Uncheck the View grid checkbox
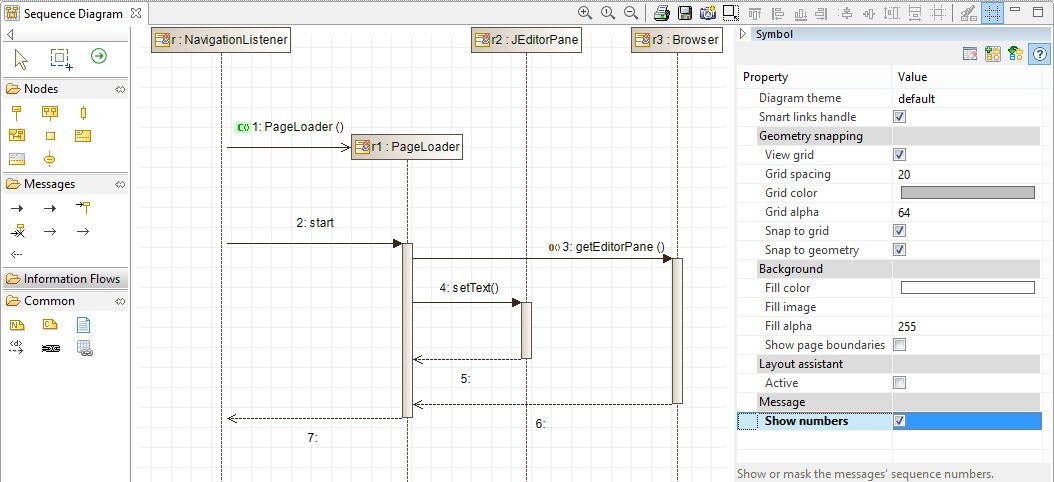This screenshot has height=482, width=1054. (899, 155)
